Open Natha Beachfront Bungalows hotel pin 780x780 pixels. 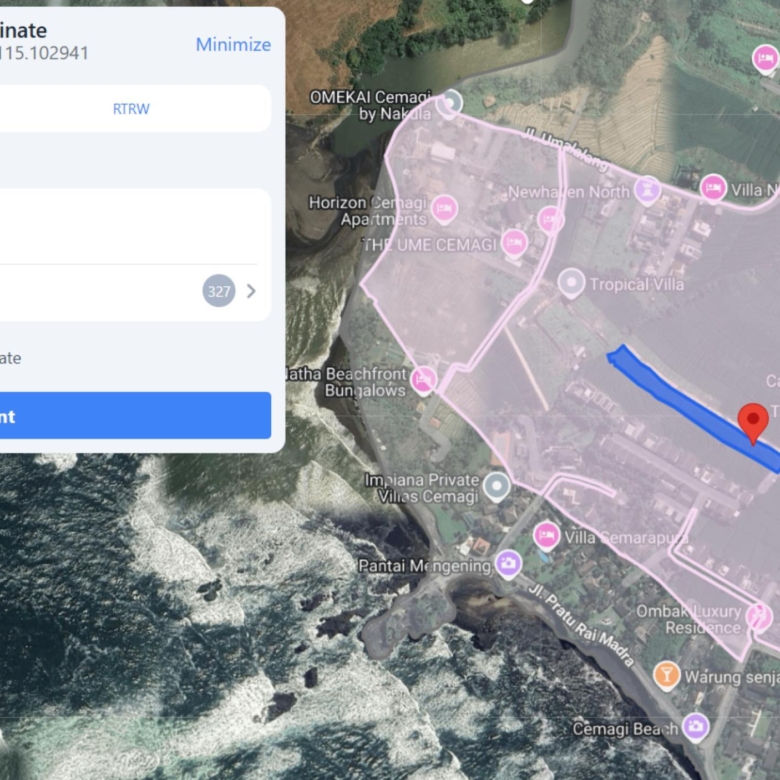click(x=424, y=379)
